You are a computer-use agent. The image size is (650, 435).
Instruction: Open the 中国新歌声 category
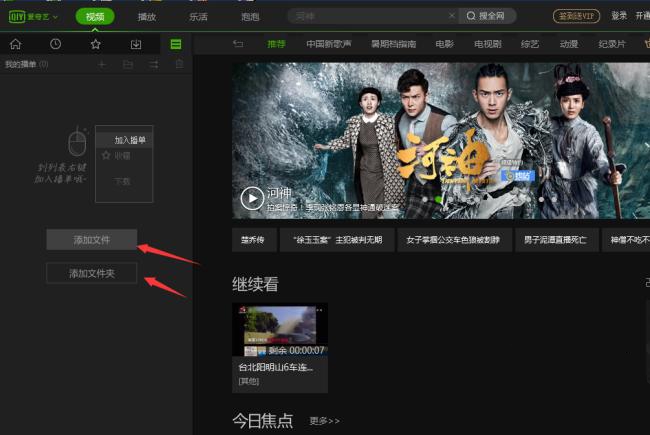(329, 44)
